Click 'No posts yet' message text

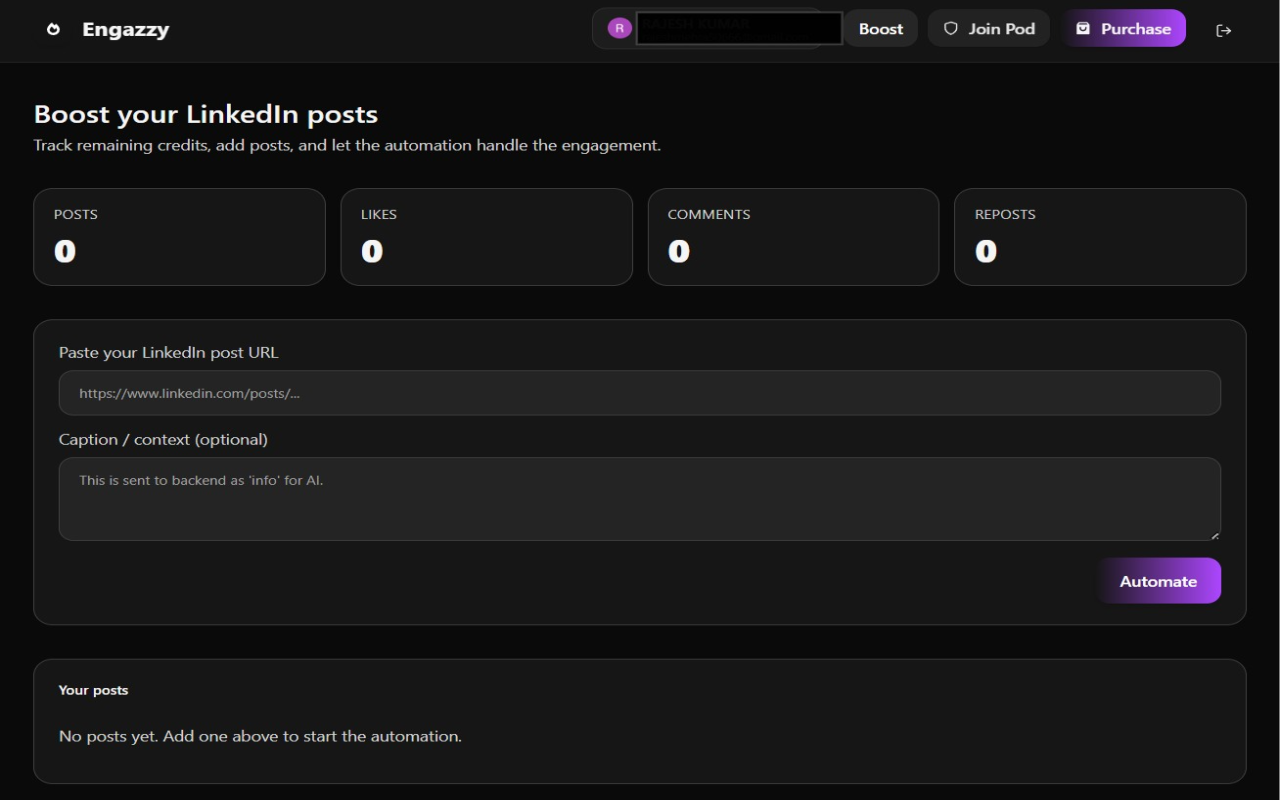coord(260,736)
